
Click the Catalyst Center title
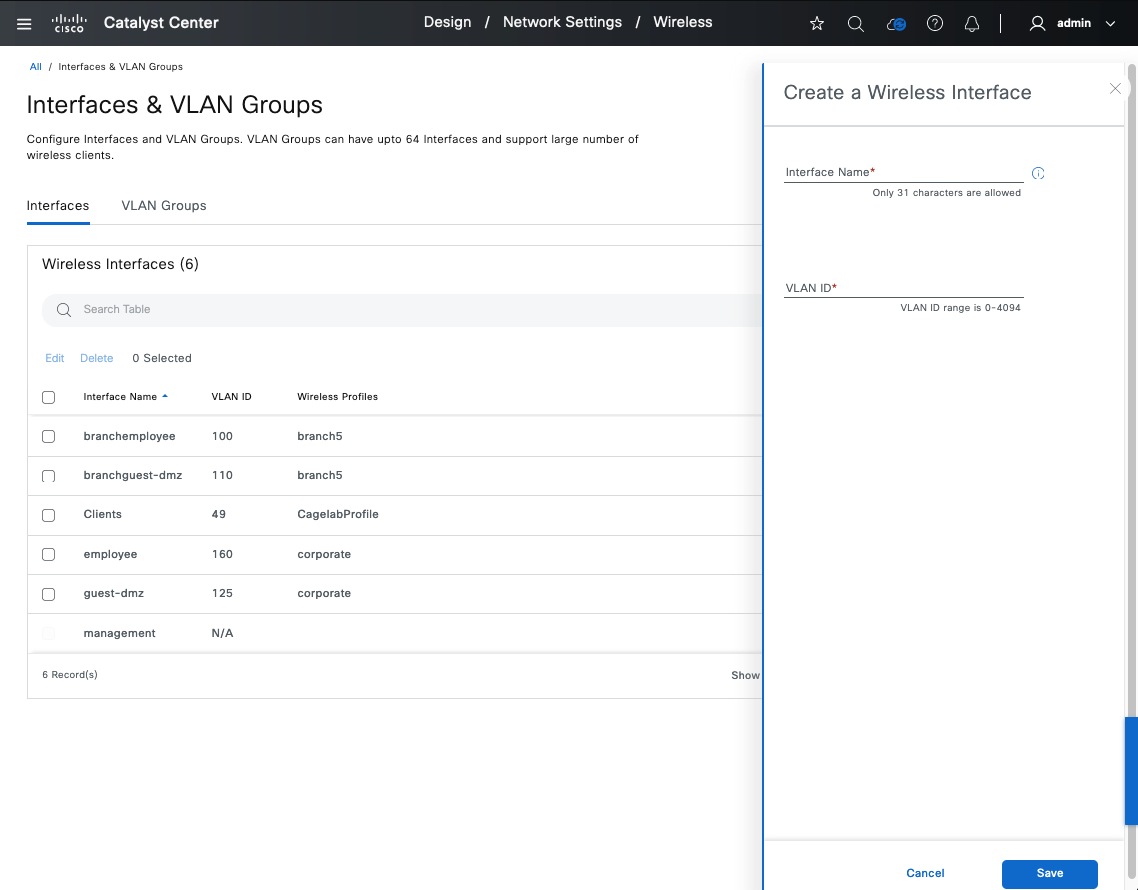click(161, 23)
